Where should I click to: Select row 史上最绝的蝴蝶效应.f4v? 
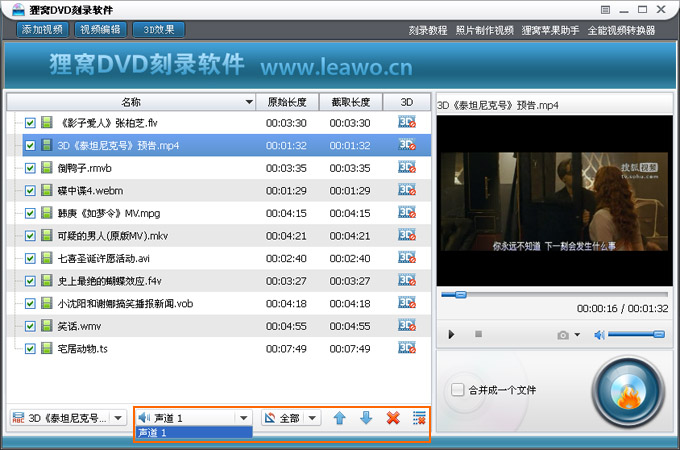point(219,280)
